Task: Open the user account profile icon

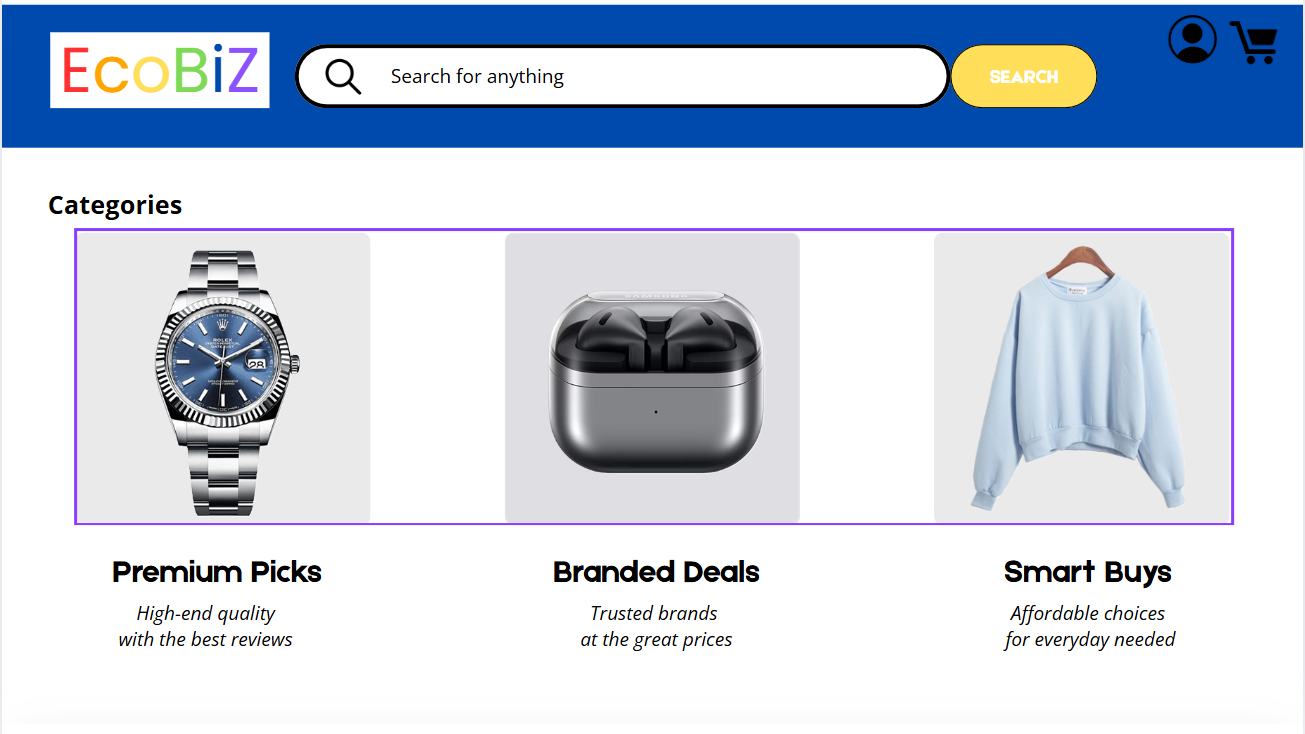Action: click(x=1192, y=40)
